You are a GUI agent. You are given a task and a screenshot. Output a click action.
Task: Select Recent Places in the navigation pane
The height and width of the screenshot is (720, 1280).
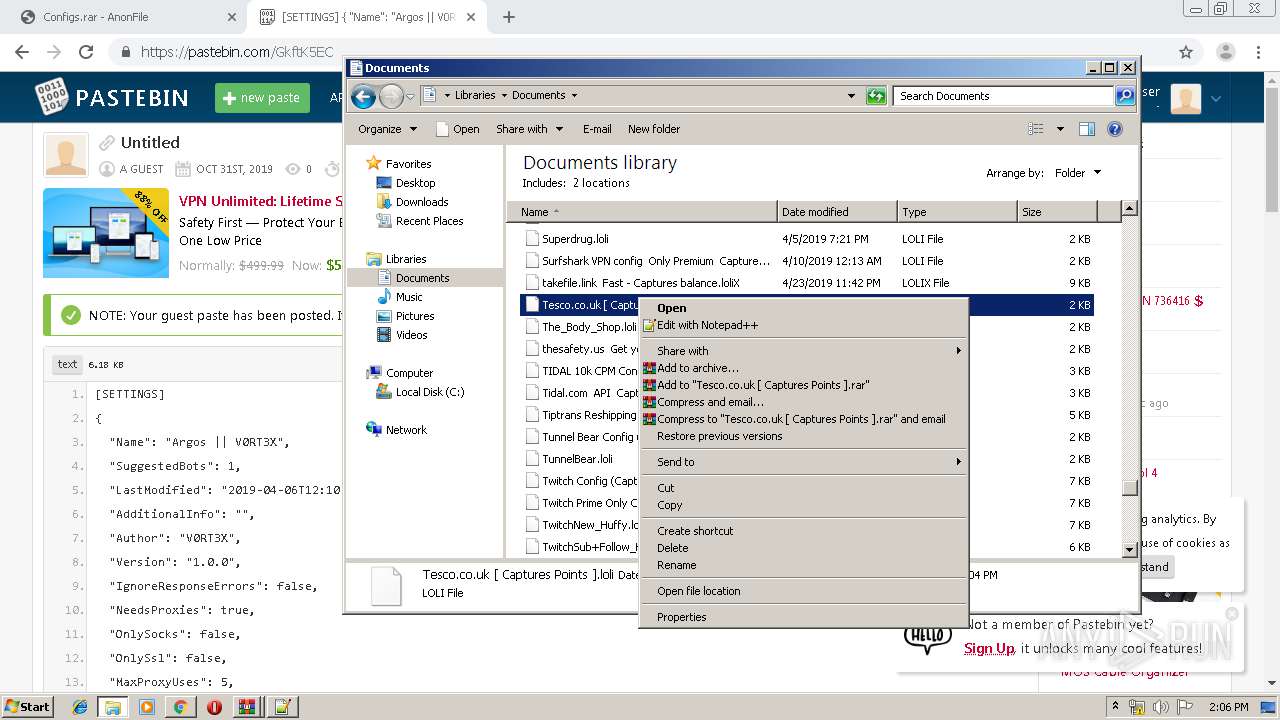tap(429, 221)
